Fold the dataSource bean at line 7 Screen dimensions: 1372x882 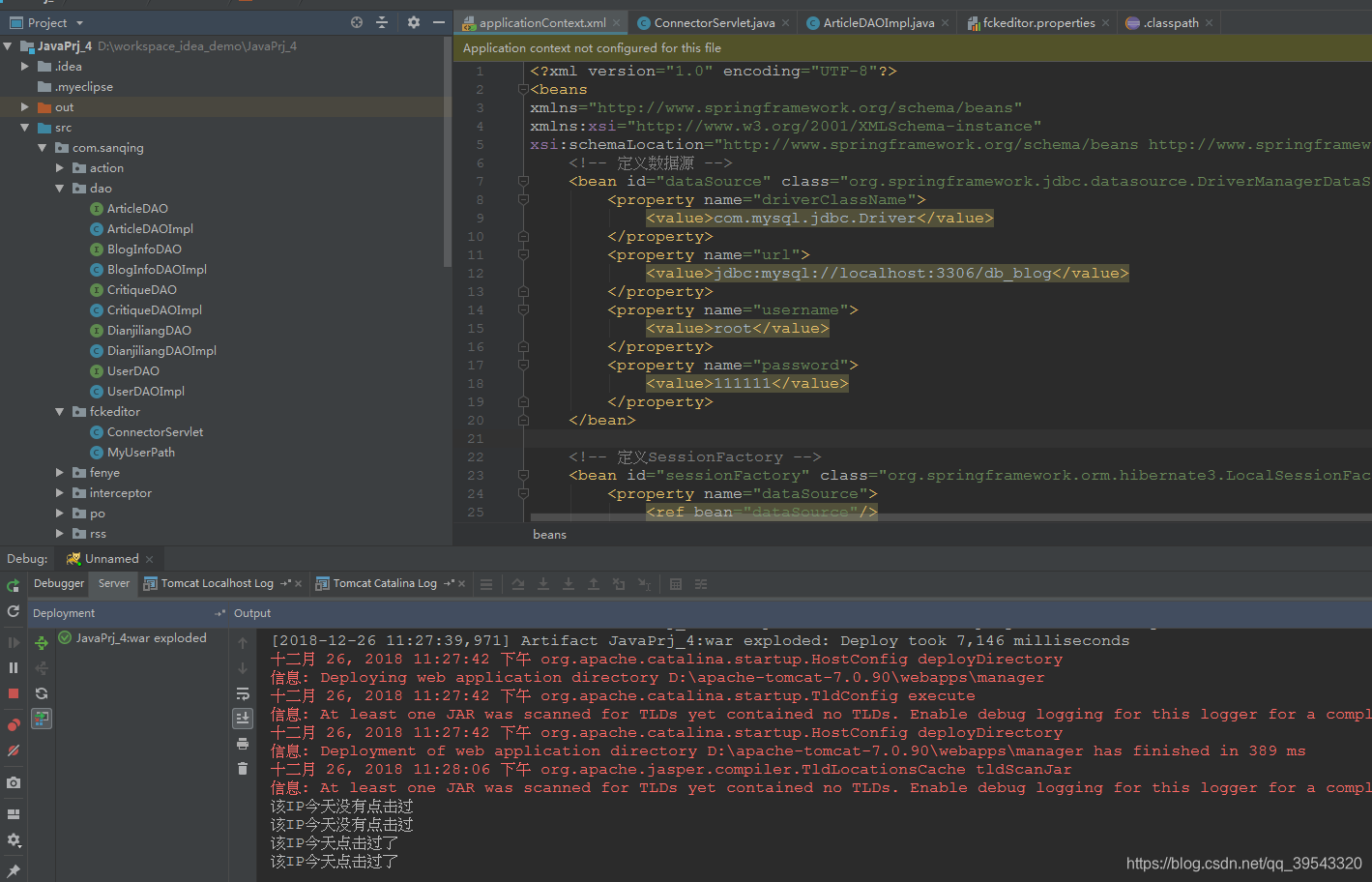click(x=523, y=181)
